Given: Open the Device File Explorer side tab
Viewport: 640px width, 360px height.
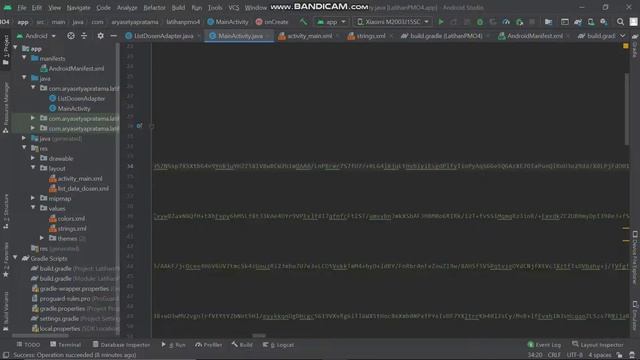Looking at the screenshot, I should click(x=635, y=257).
